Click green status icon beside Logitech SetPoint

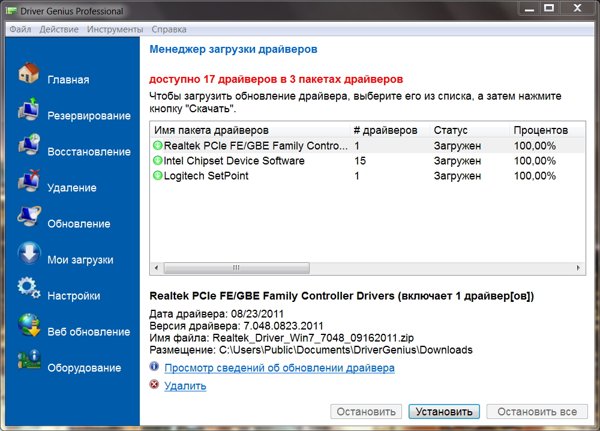158,176
